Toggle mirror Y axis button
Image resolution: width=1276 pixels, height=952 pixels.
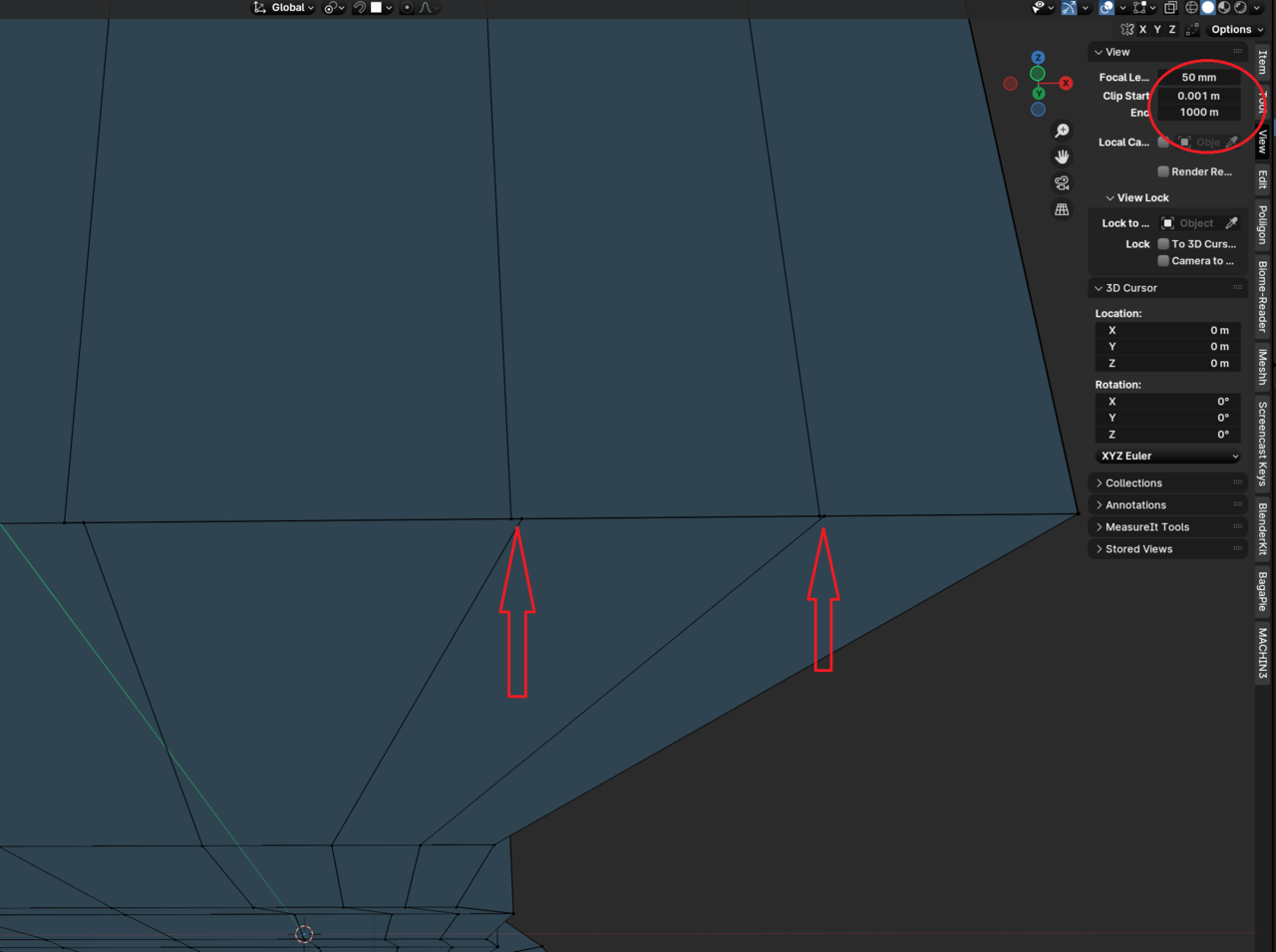(x=1157, y=30)
